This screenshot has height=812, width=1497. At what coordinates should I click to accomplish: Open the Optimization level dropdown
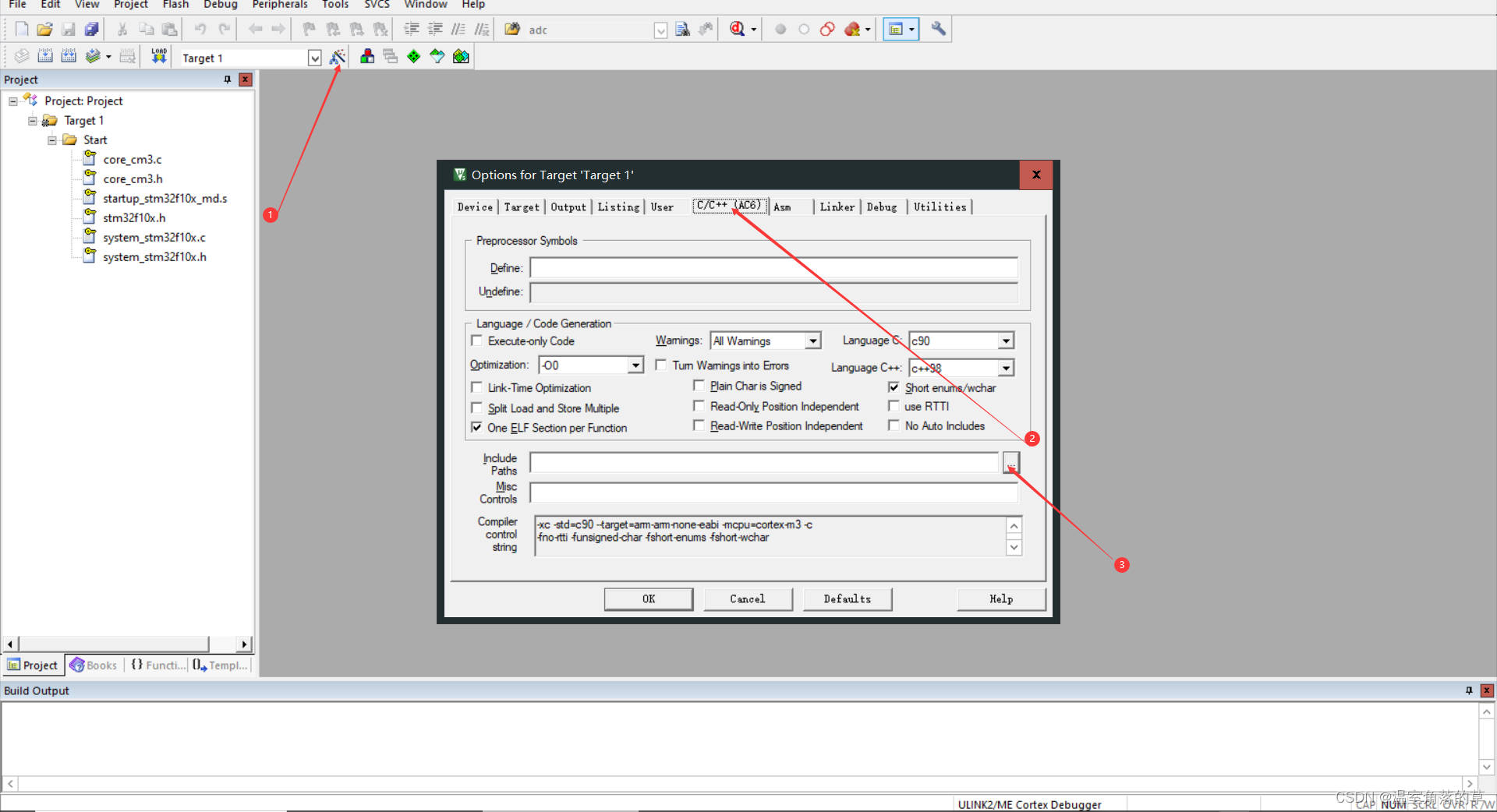click(635, 365)
